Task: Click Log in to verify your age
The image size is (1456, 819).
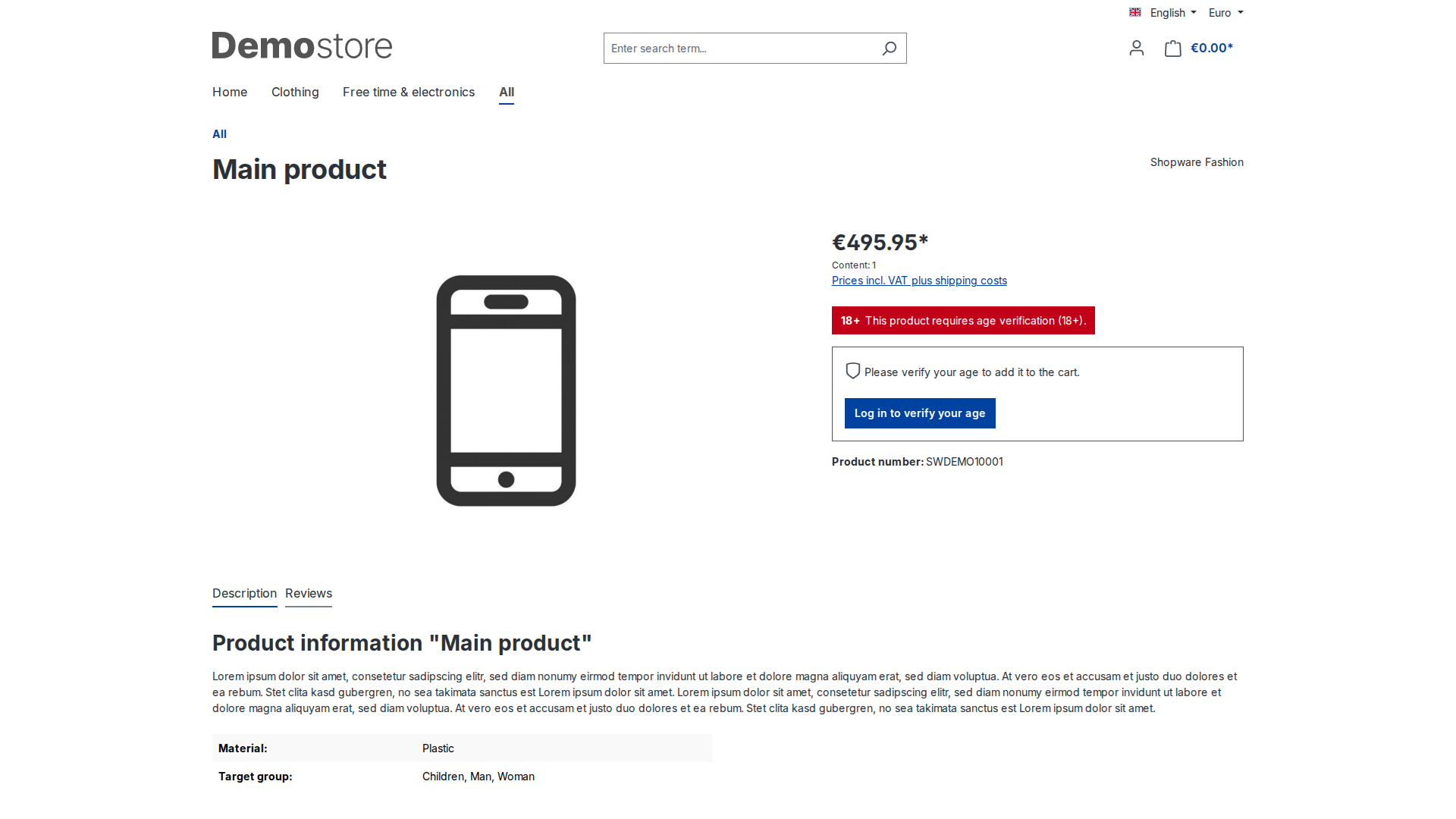Action: tap(920, 413)
